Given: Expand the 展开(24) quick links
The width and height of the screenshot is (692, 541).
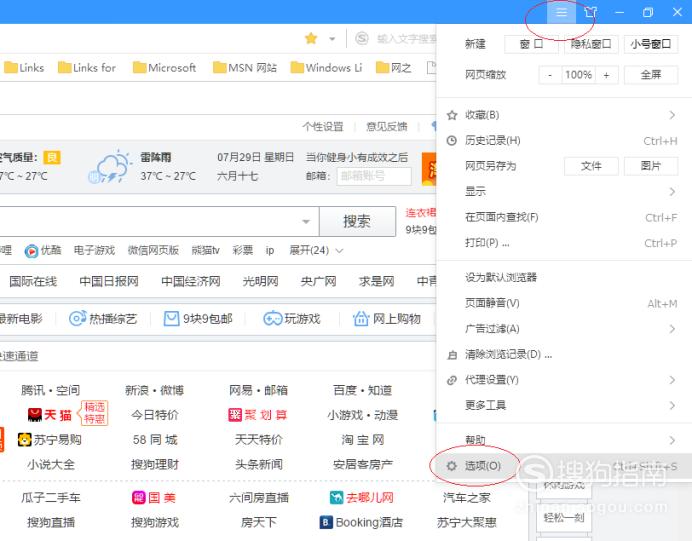Looking at the screenshot, I should pos(316,251).
